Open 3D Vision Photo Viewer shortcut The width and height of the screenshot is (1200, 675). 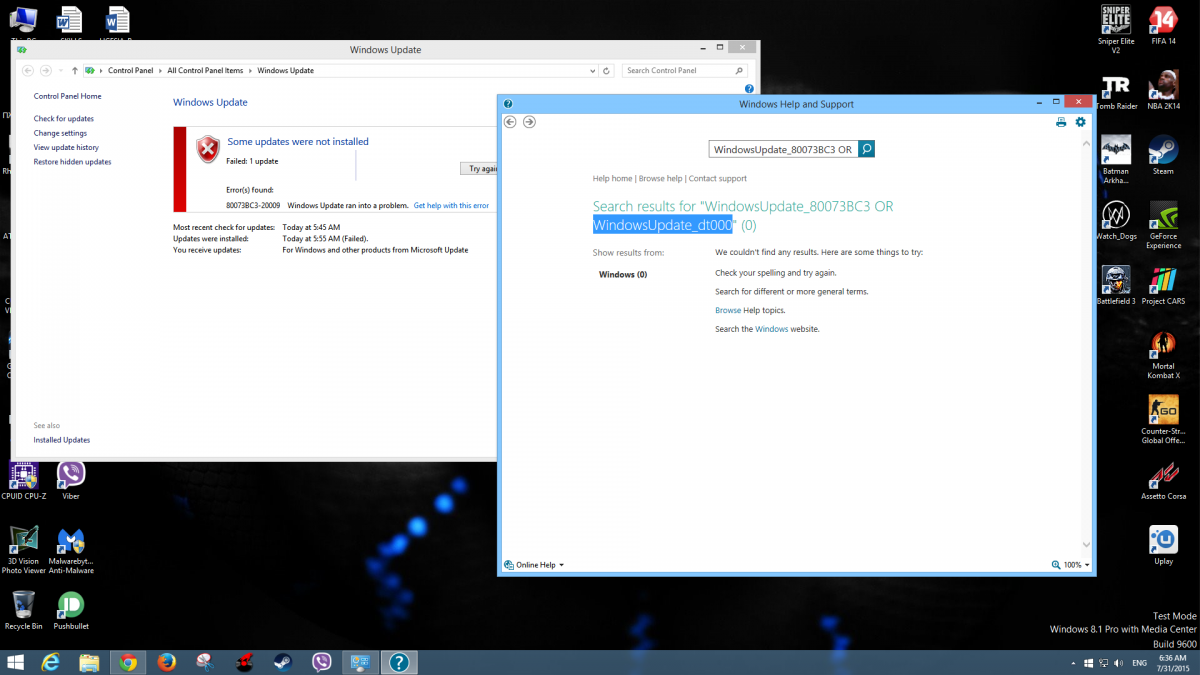coord(23,550)
